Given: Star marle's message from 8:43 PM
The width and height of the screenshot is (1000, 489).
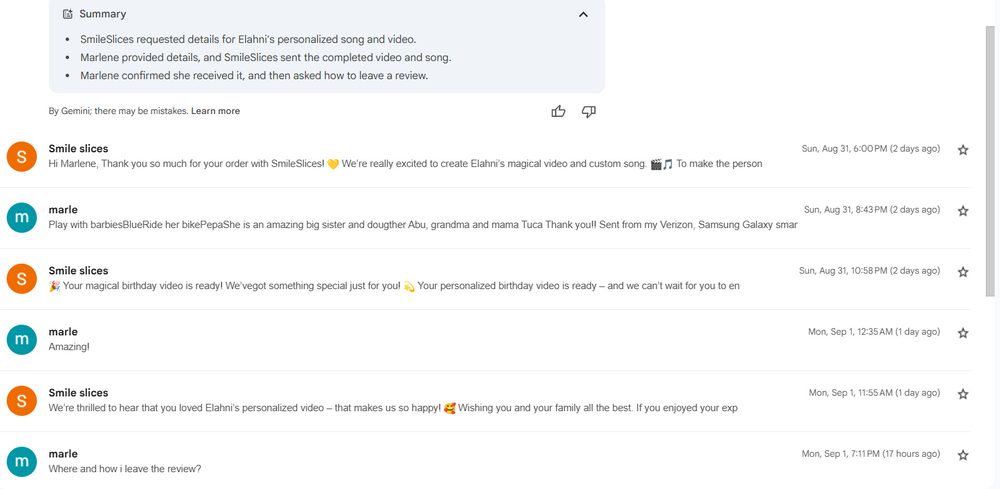Looking at the screenshot, I should (x=963, y=211).
